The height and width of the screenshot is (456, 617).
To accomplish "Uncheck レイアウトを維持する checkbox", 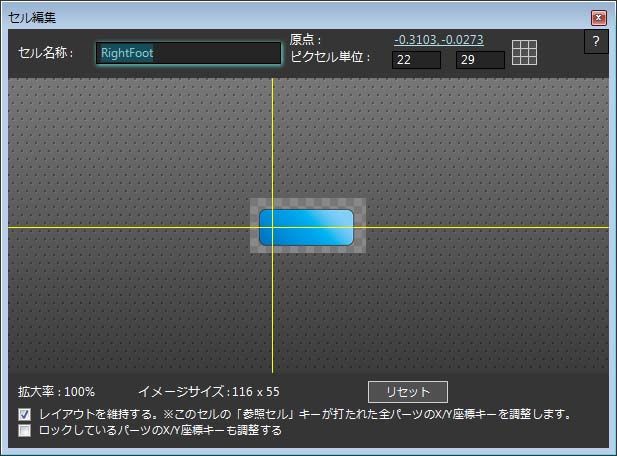I will coord(24,414).
